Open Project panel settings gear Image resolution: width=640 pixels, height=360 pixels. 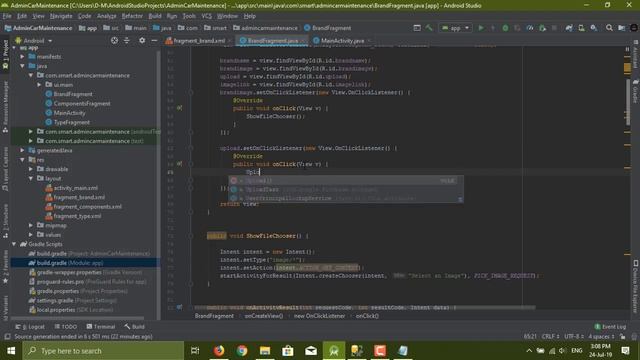tap(142, 40)
